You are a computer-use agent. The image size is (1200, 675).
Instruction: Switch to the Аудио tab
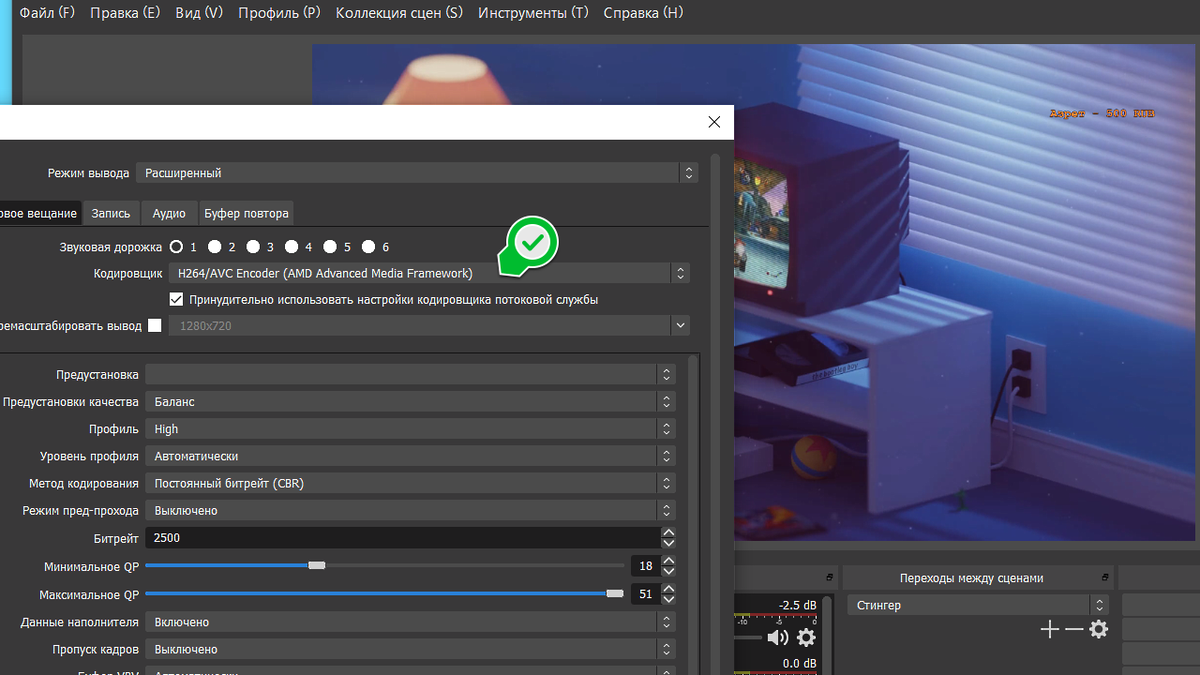click(x=169, y=213)
